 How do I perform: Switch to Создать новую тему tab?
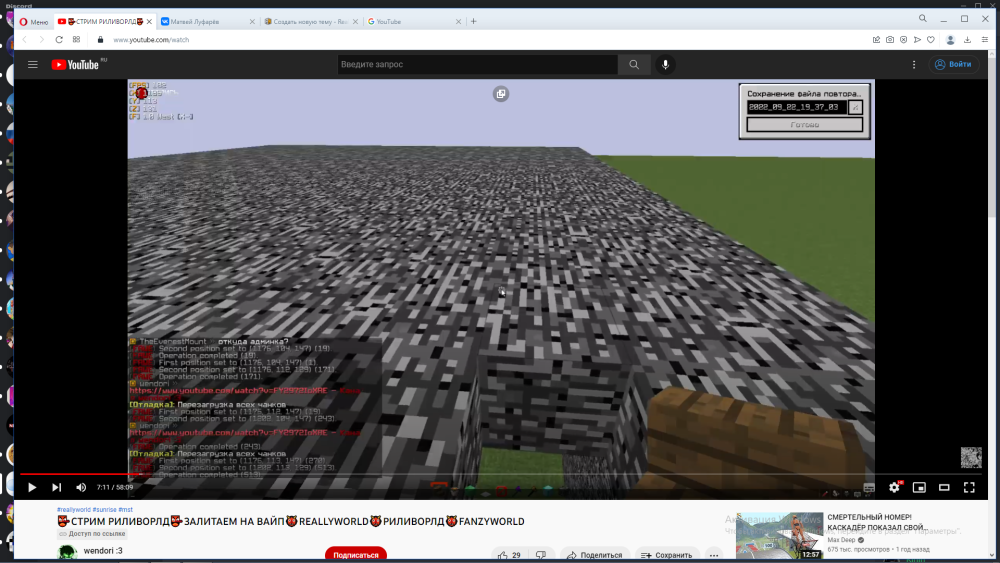[x=311, y=22]
